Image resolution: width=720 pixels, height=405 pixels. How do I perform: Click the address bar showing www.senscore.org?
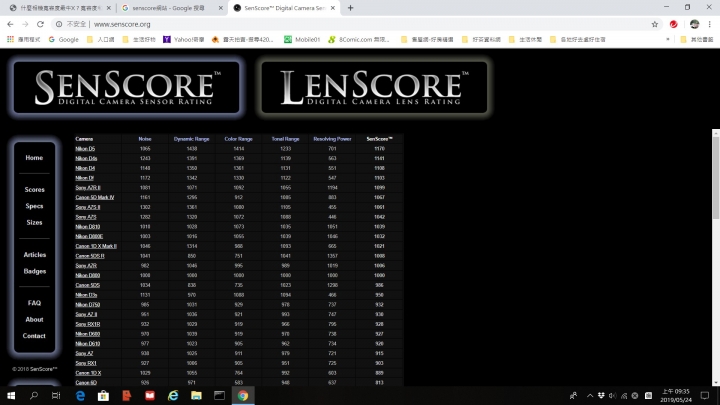pos(358,24)
